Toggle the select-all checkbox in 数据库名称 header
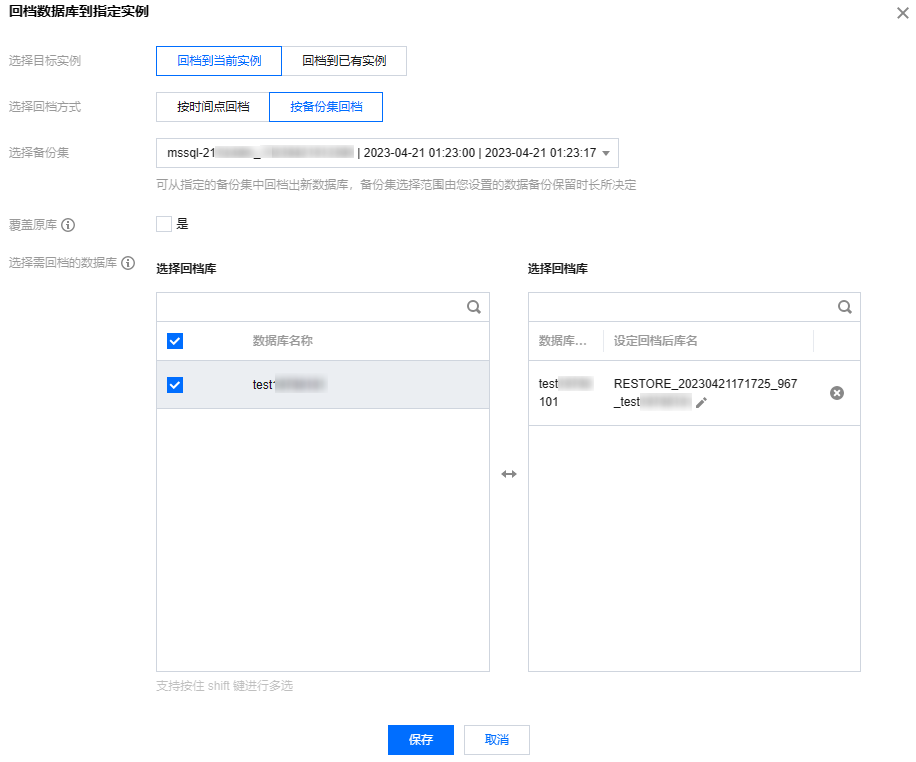Image resolution: width=916 pixels, height=762 pixels. click(175, 341)
